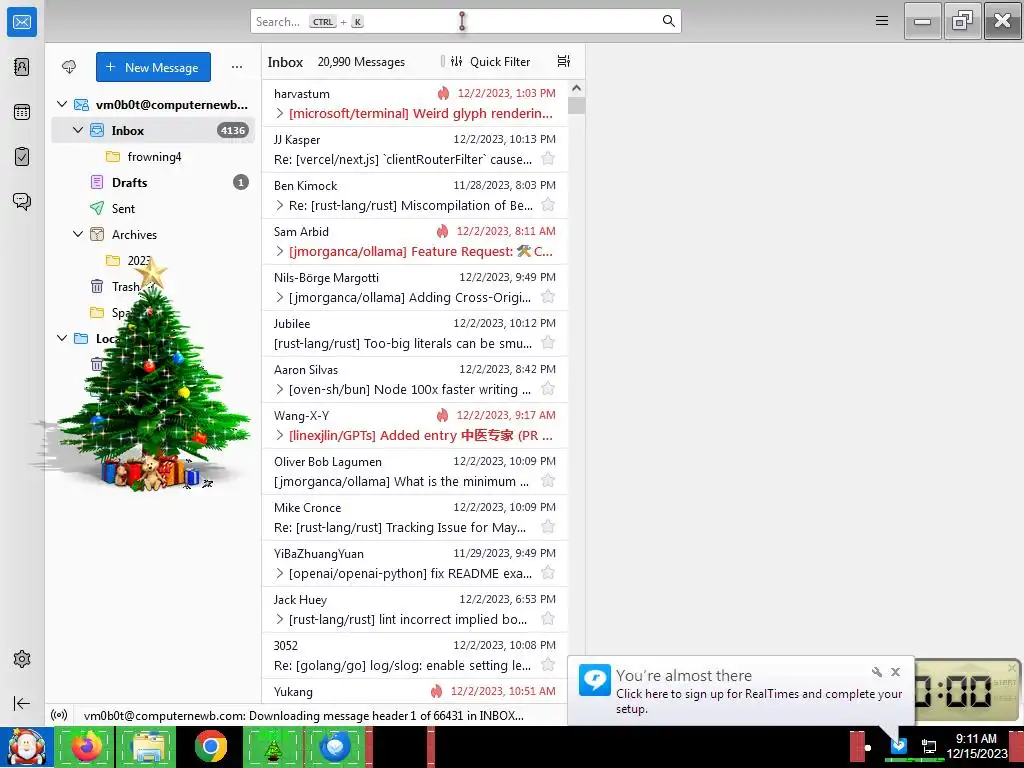Click the message list scrollbar thumb
Image resolution: width=1024 pixels, height=768 pixels.
[x=576, y=105]
